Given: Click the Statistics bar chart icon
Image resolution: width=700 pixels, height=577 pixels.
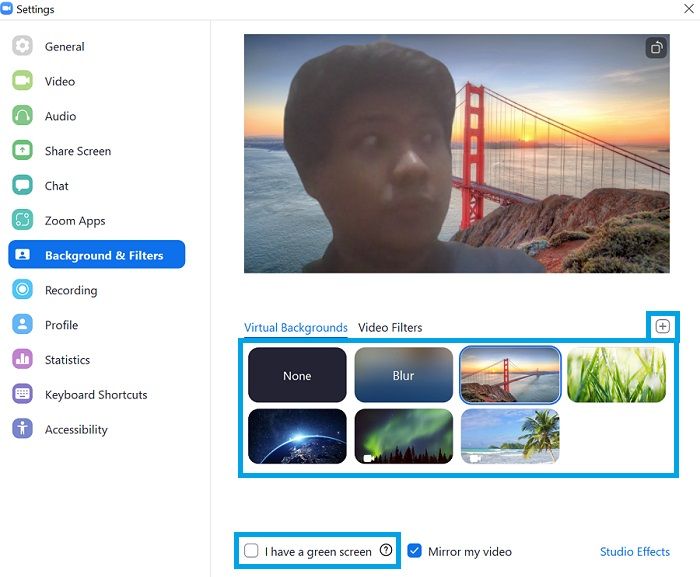Looking at the screenshot, I should point(22,359).
